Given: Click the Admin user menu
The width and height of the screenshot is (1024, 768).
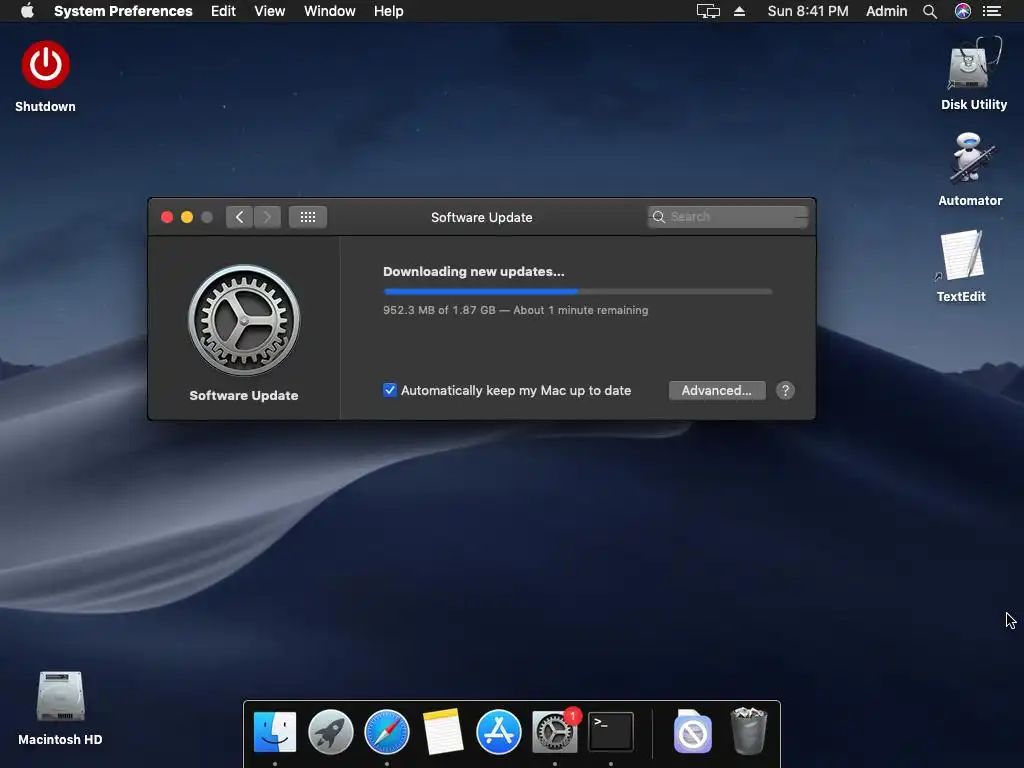Looking at the screenshot, I should (886, 11).
